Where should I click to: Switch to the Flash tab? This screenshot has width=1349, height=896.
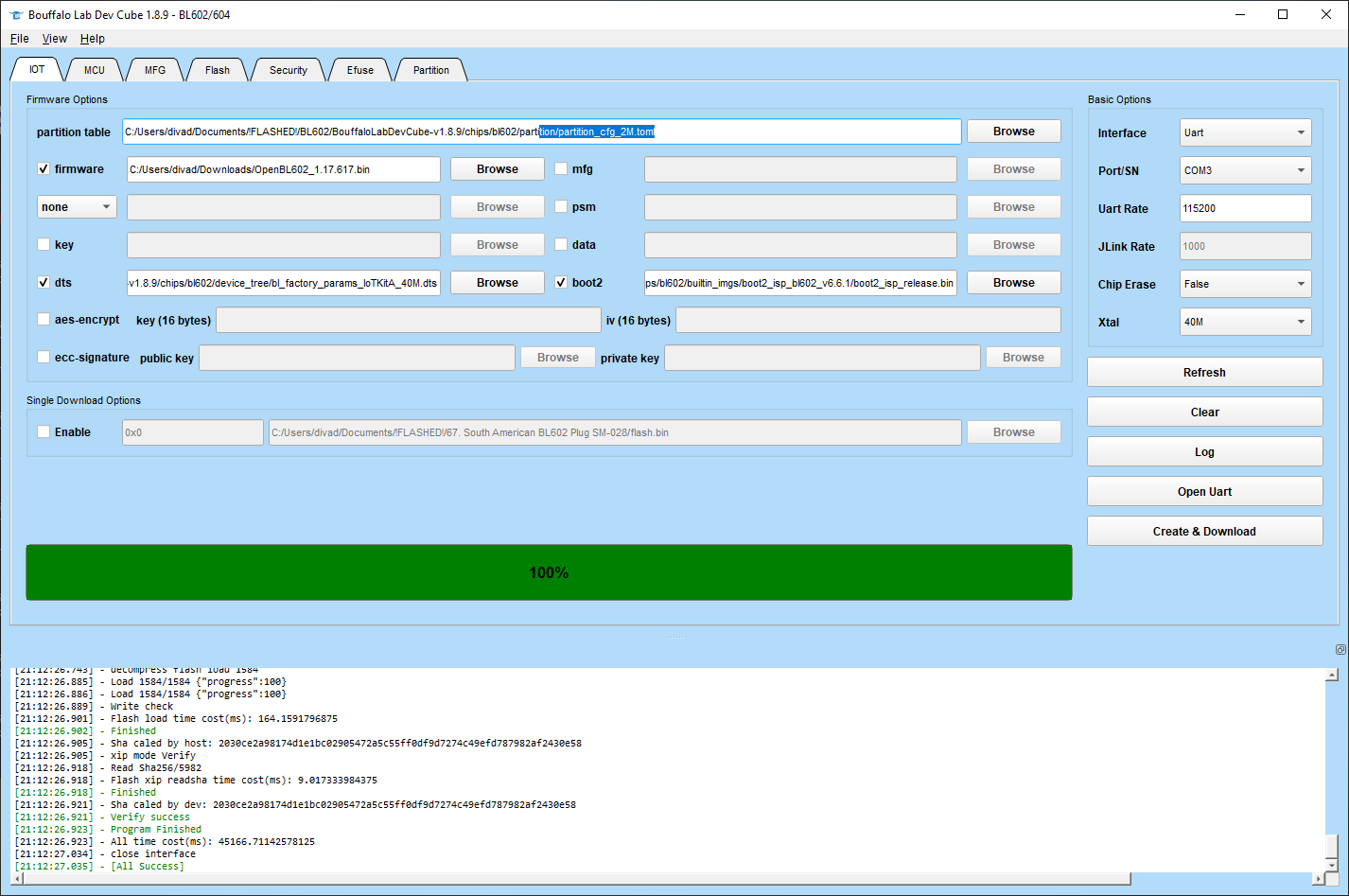point(218,70)
